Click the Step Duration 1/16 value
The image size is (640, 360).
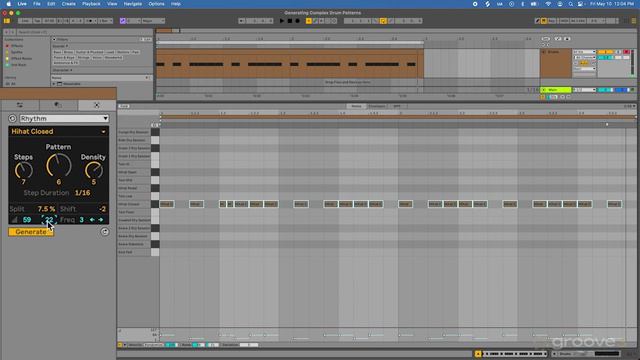point(82,193)
